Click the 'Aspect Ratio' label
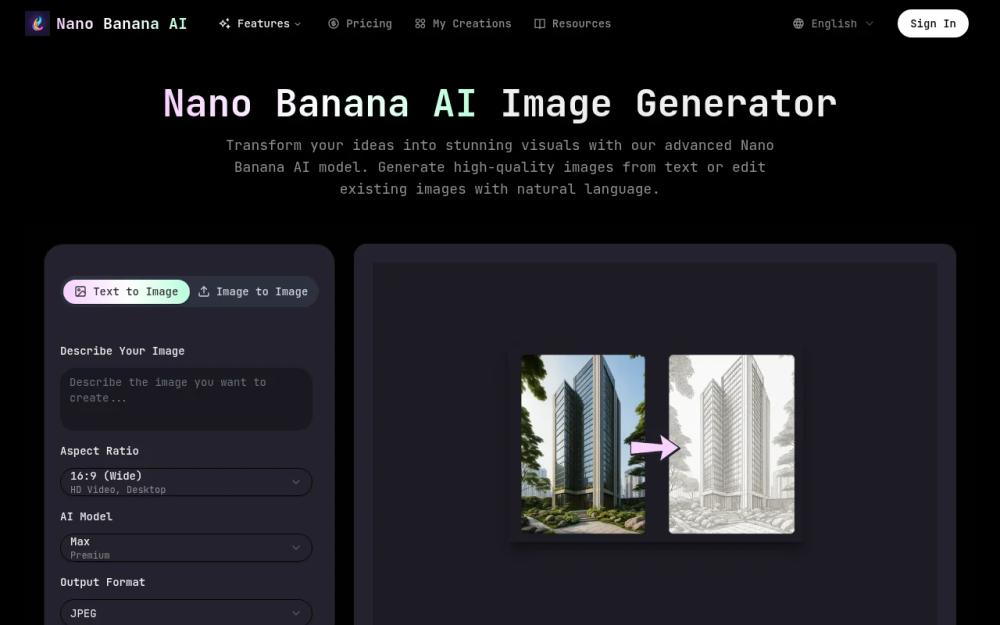The height and width of the screenshot is (625, 1000). [x=99, y=451]
